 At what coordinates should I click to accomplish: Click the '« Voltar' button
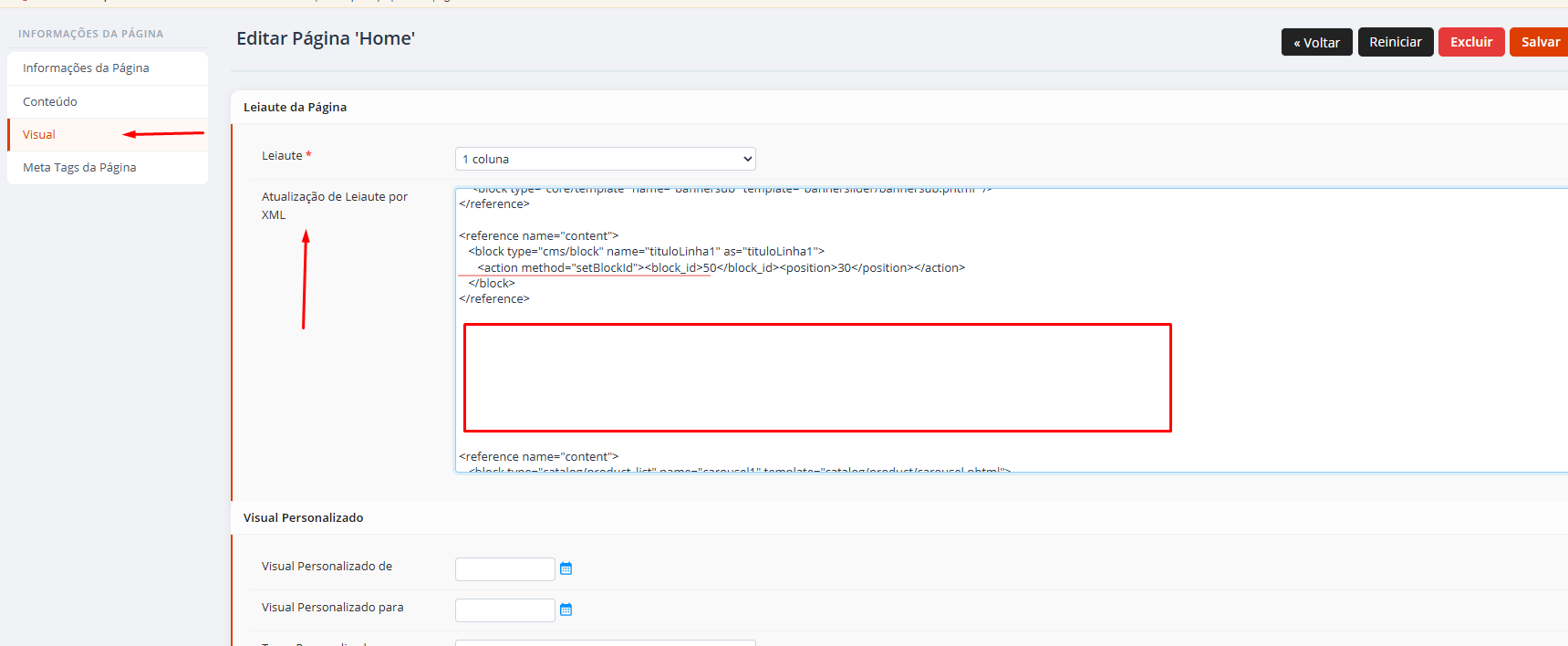click(1316, 42)
